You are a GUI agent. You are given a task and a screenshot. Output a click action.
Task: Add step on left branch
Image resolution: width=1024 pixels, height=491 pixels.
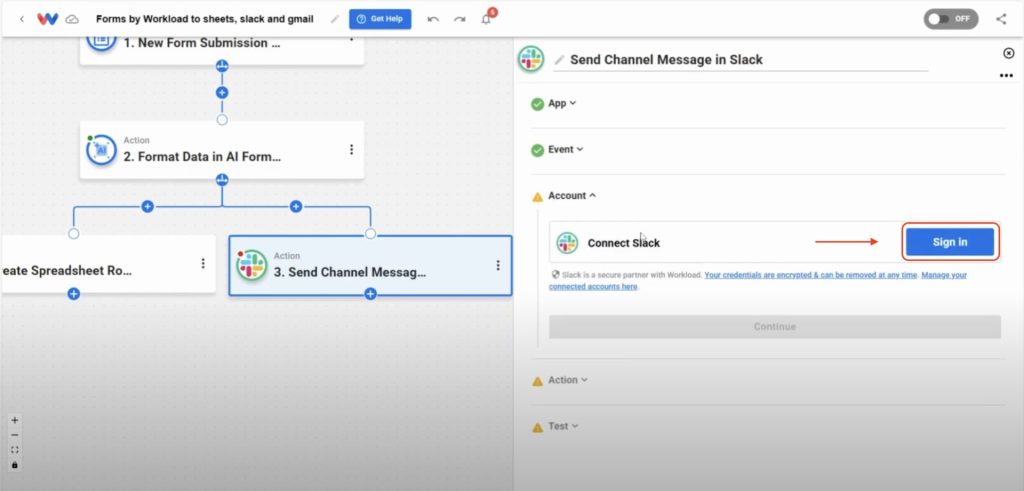148,206
